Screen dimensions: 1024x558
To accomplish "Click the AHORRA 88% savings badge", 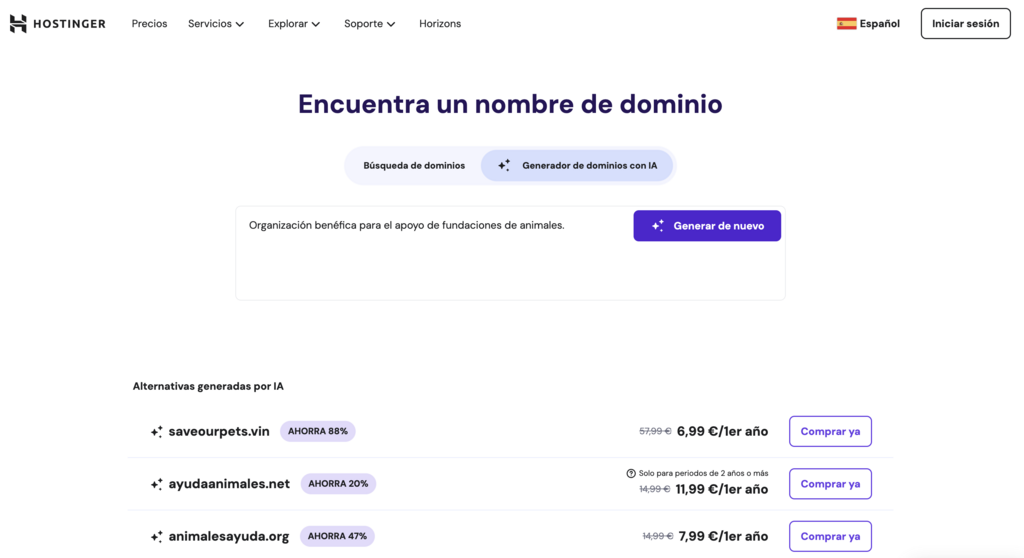I will [x=317, y=432].
